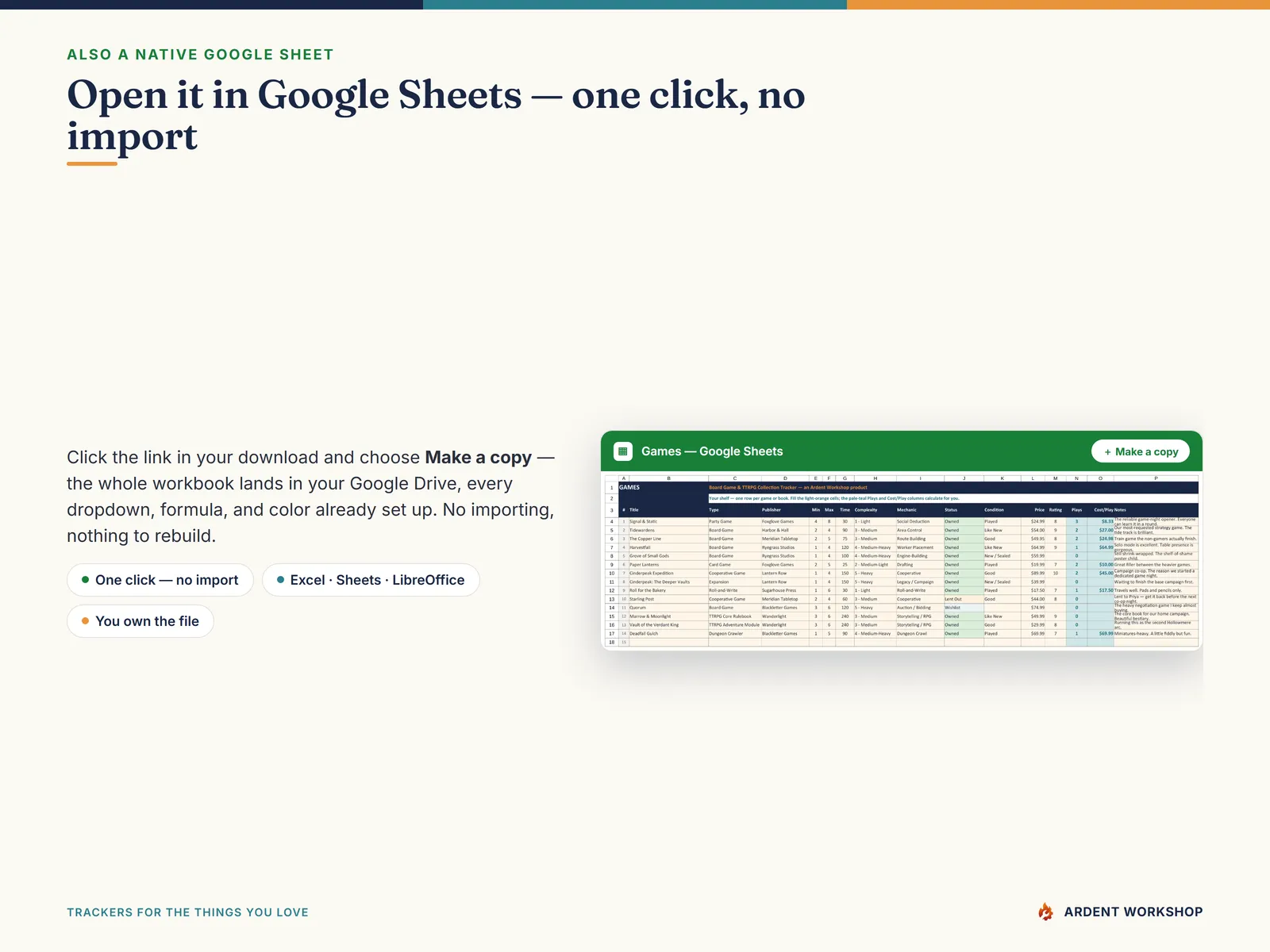Click the 'ARDENT WORKSHOP' brand text
Screen dimensions: 1270x952
coord(1133,912)
